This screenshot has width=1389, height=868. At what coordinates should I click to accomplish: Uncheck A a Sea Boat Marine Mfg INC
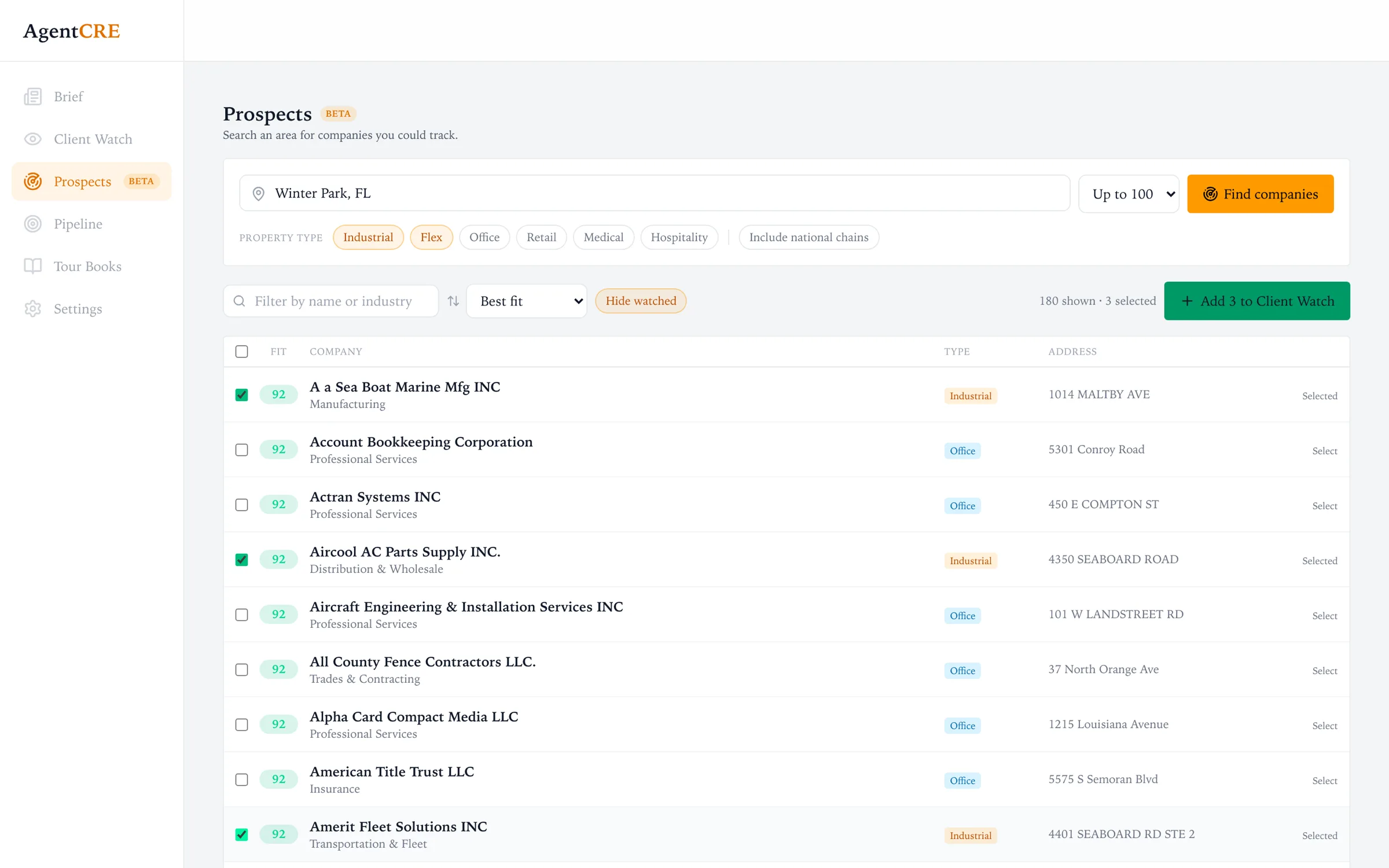pos(242,395)
